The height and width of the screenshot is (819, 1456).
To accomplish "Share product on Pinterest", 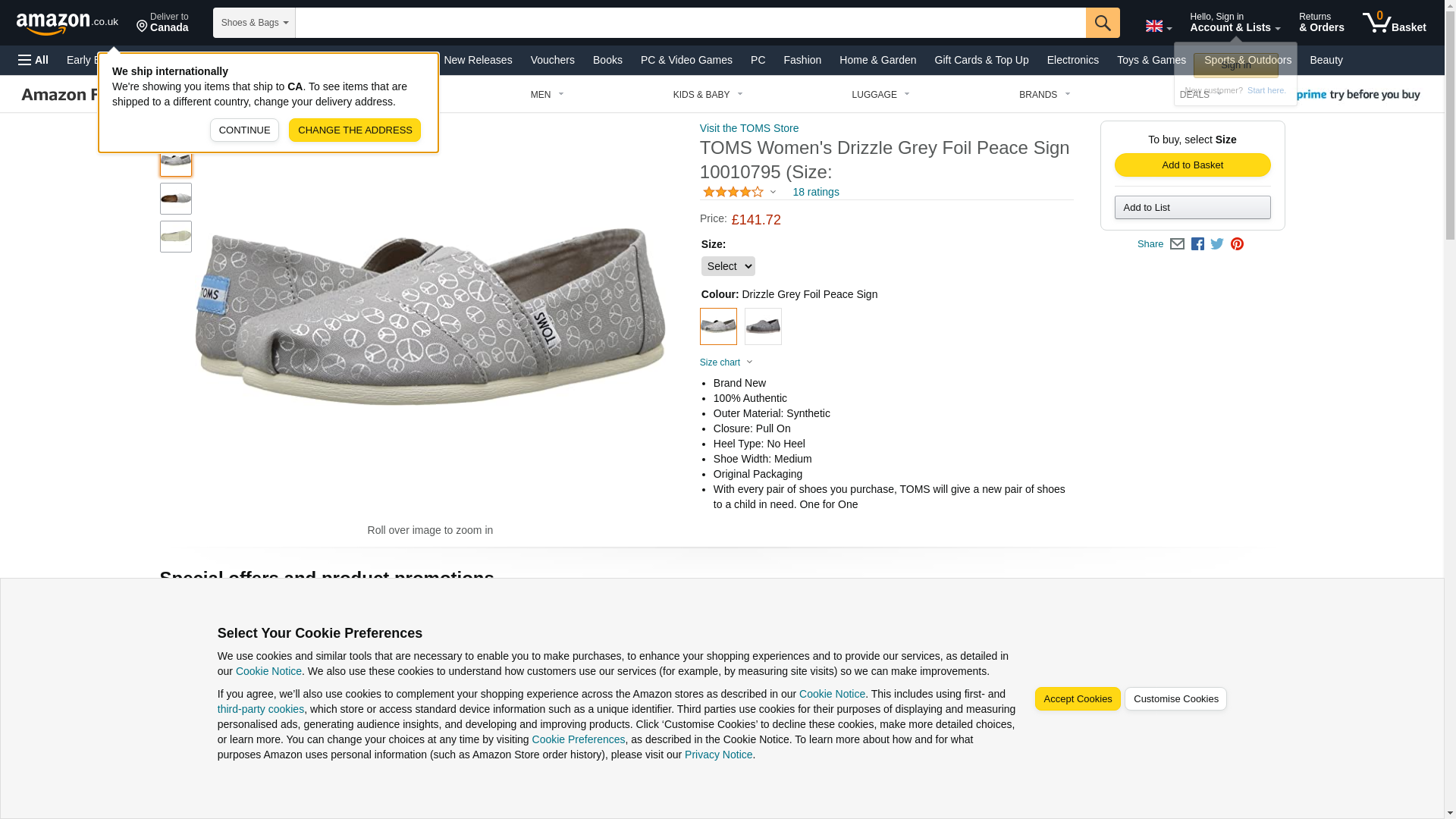I will [x=1237, y=244].
